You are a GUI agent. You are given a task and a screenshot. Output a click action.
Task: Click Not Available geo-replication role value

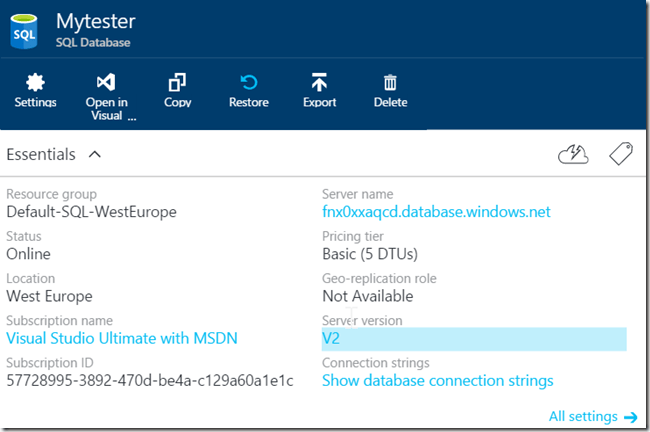coord(369,296)
